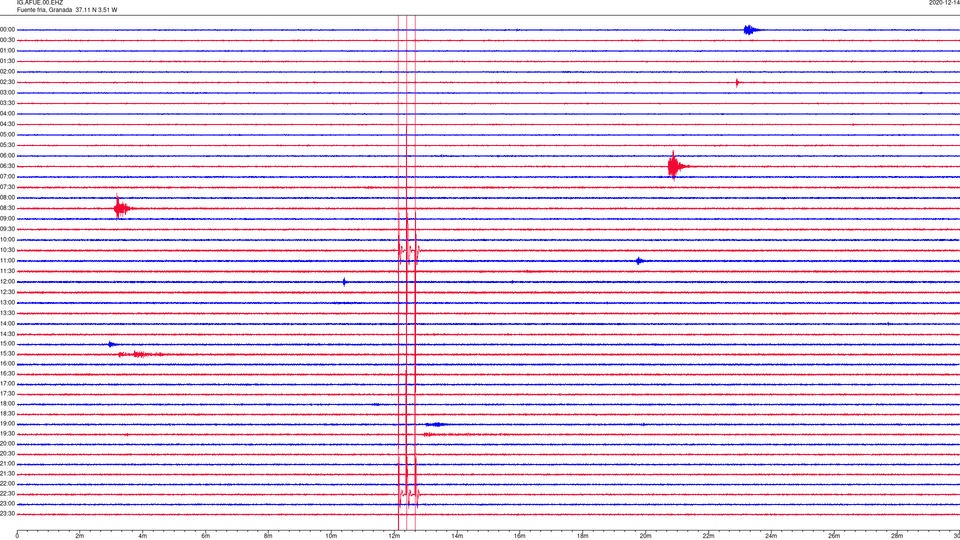
Task: Select the 00:00 time row label
Action: (x=8, y=29)
